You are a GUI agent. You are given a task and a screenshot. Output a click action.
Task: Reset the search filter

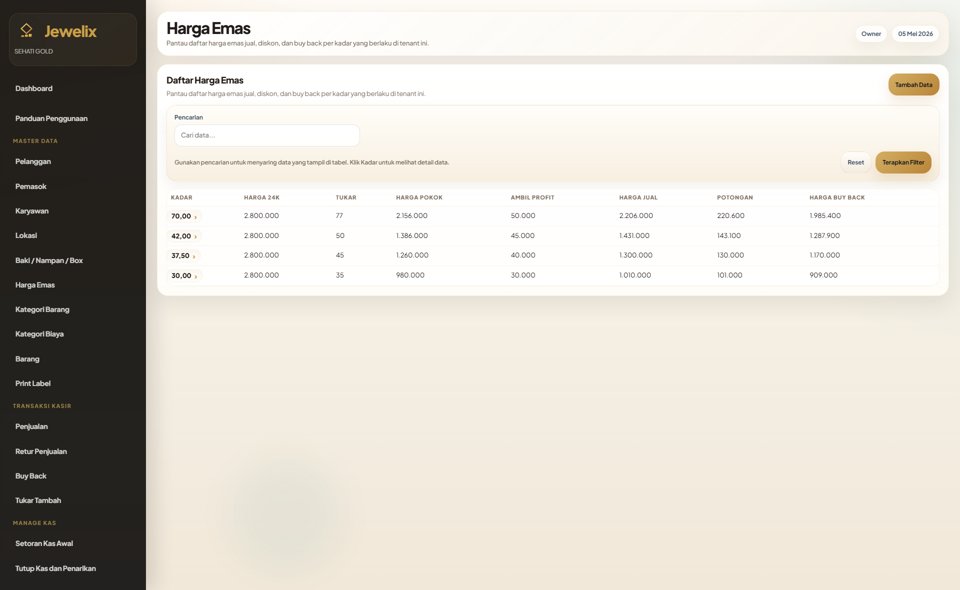click(x=855, y=162)
